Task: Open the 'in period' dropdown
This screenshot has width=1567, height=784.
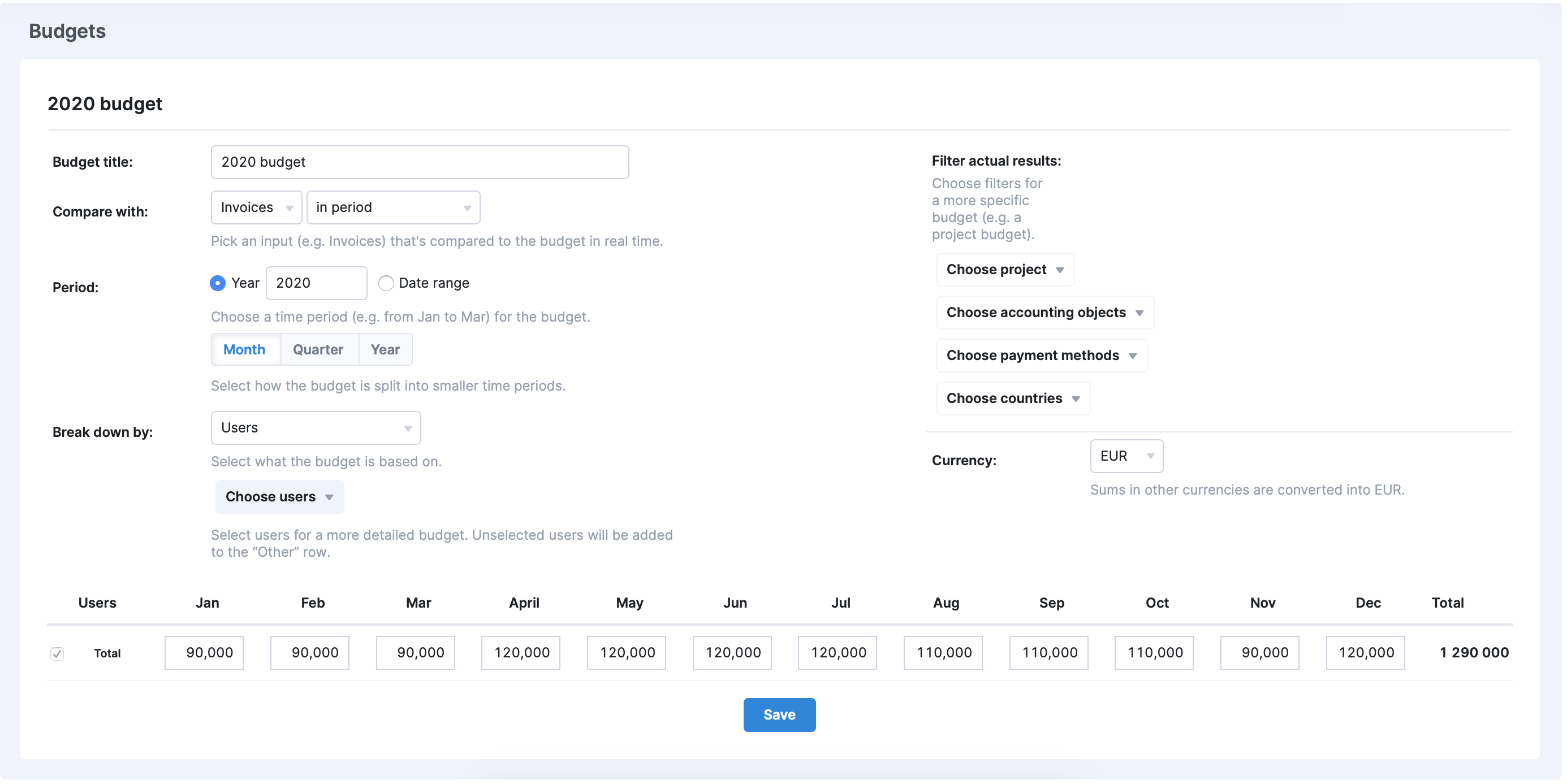Action: click(393, 207)
